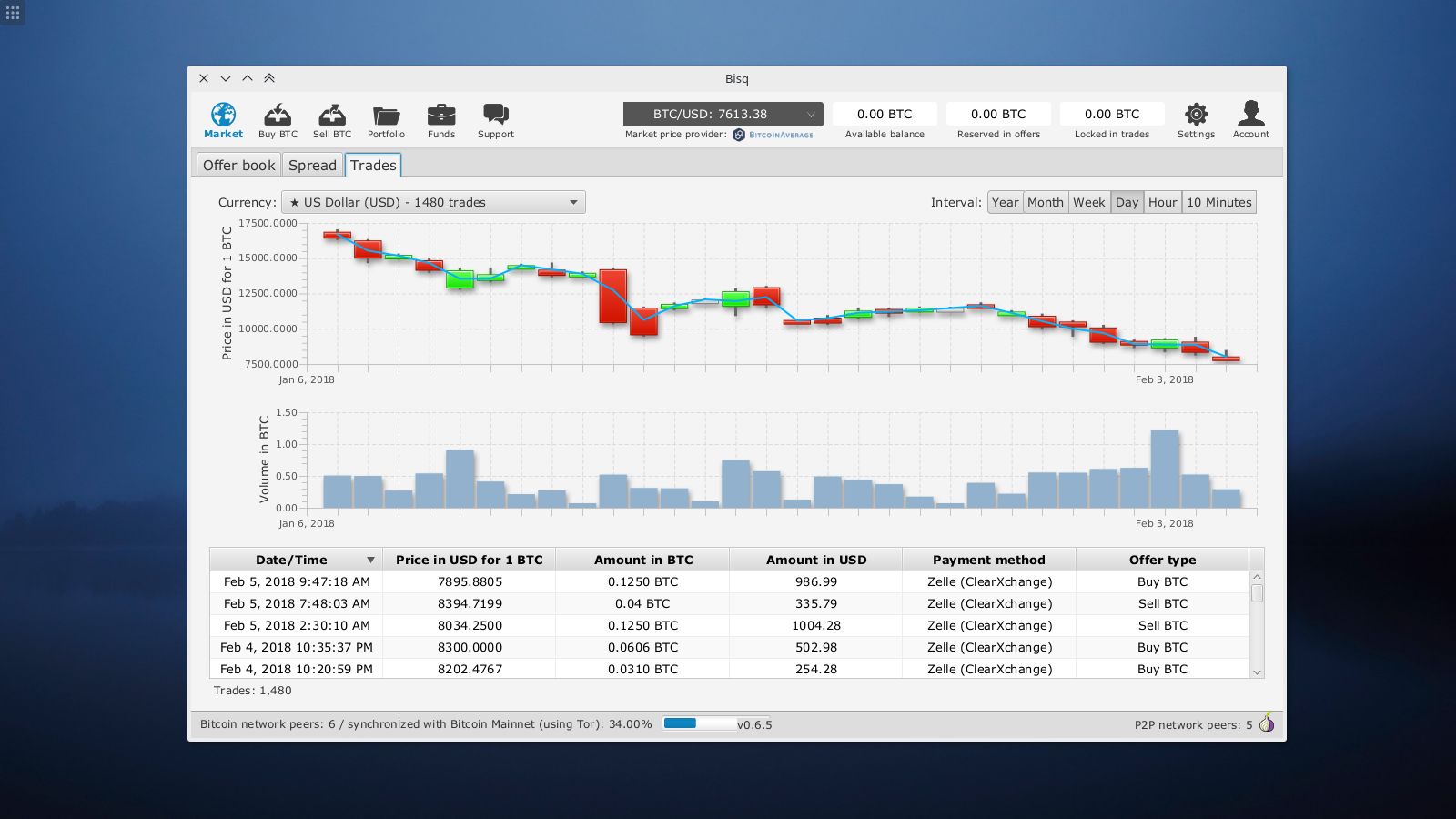This screenshot has height=819, width=1456.
Task: Click the v0.6.5 version label
Action: click(x=754, y=725)
